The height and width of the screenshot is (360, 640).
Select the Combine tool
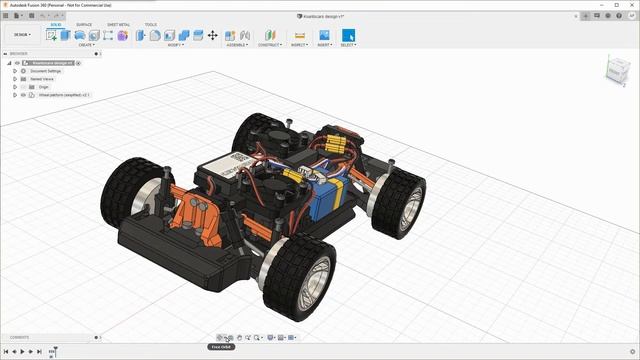pyautogui.click(x=184, y=36)
